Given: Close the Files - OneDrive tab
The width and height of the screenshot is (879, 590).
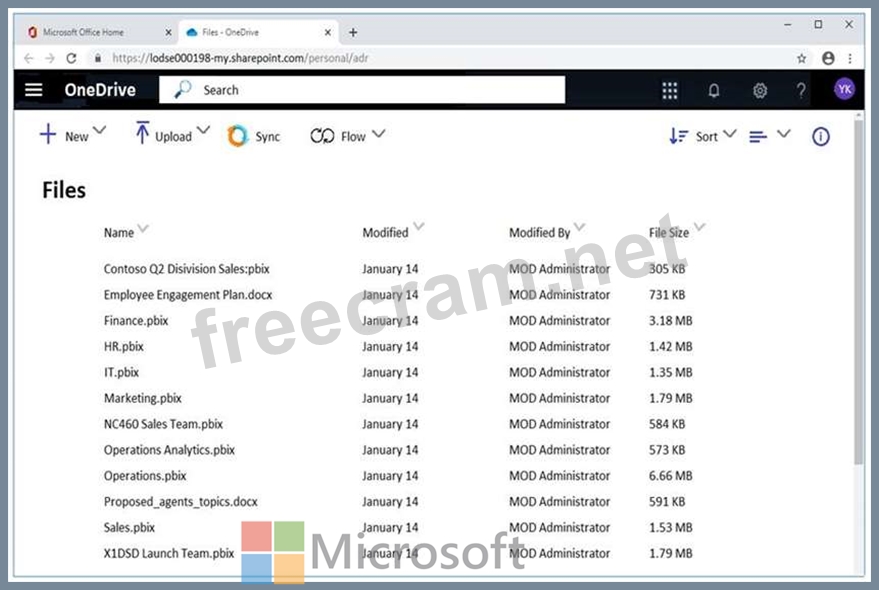Looking at the screenshot, I should [x=328, y=33].
